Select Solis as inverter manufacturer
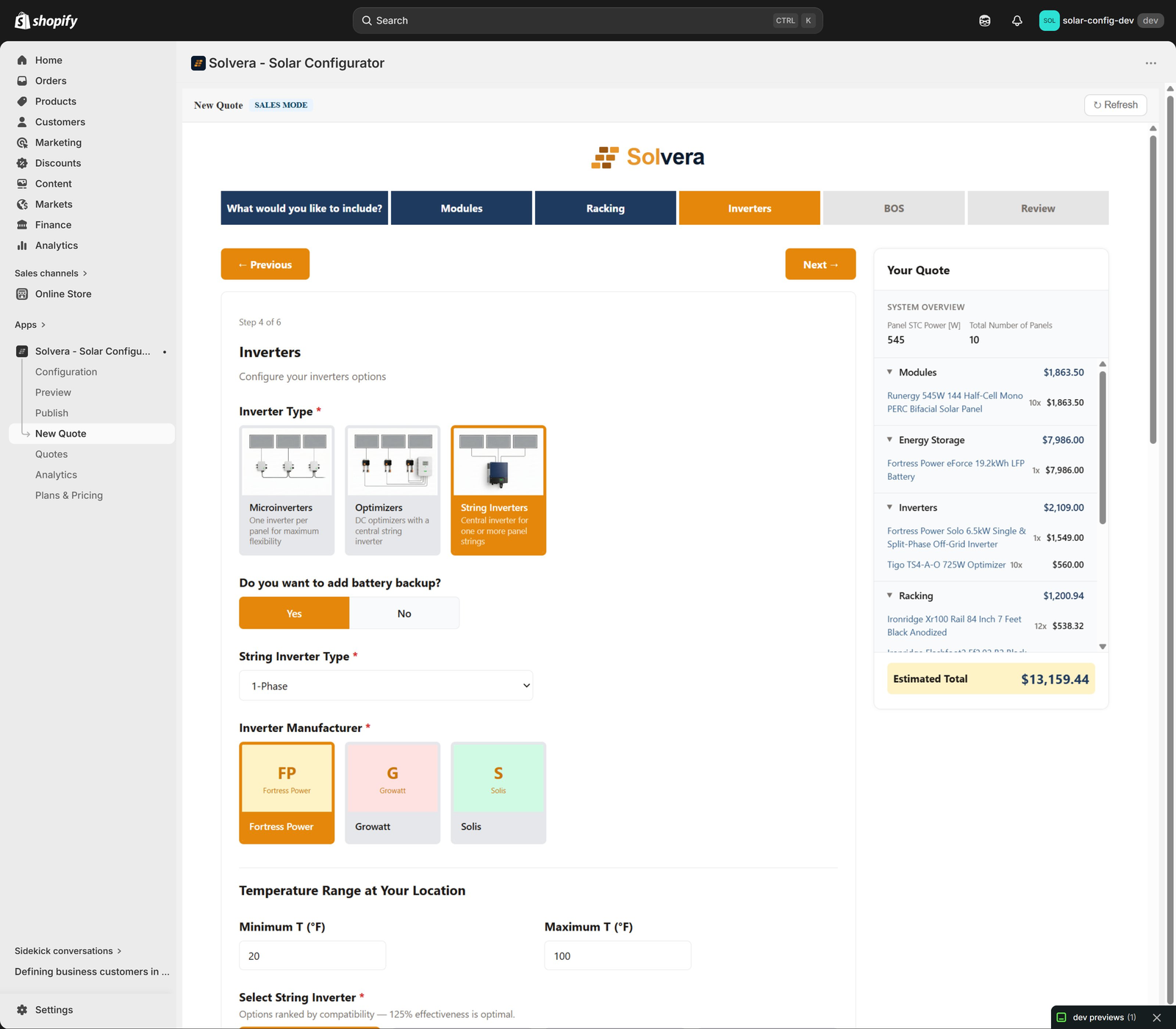 498,793
